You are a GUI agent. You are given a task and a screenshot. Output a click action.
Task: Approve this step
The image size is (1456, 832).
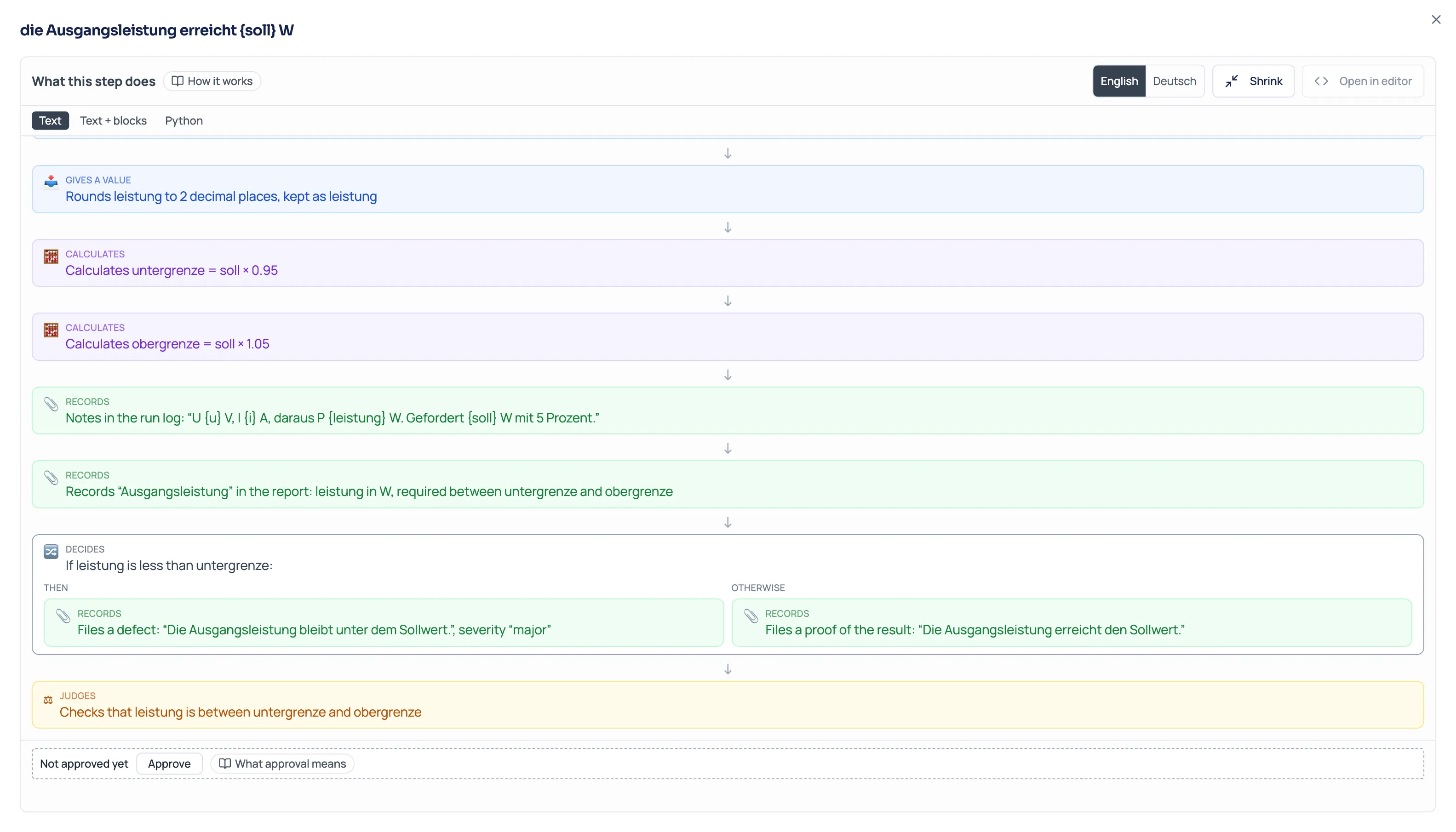(169, 764)
